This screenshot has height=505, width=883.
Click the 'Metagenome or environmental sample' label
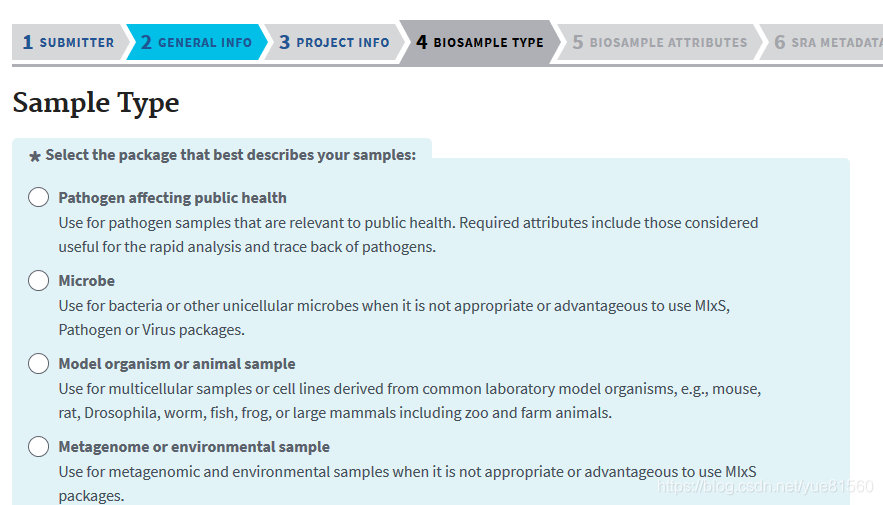coord(194,447)
